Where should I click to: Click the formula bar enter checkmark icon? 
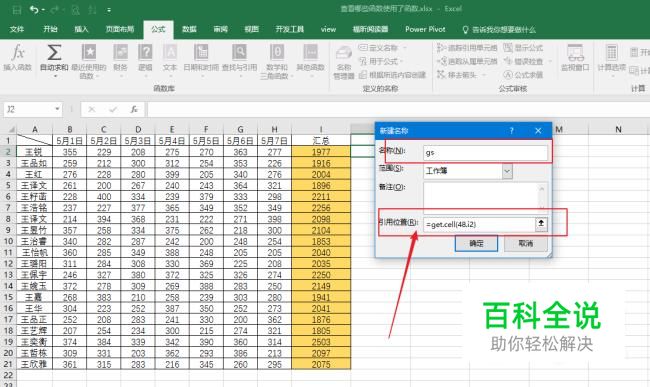point(113,109)
